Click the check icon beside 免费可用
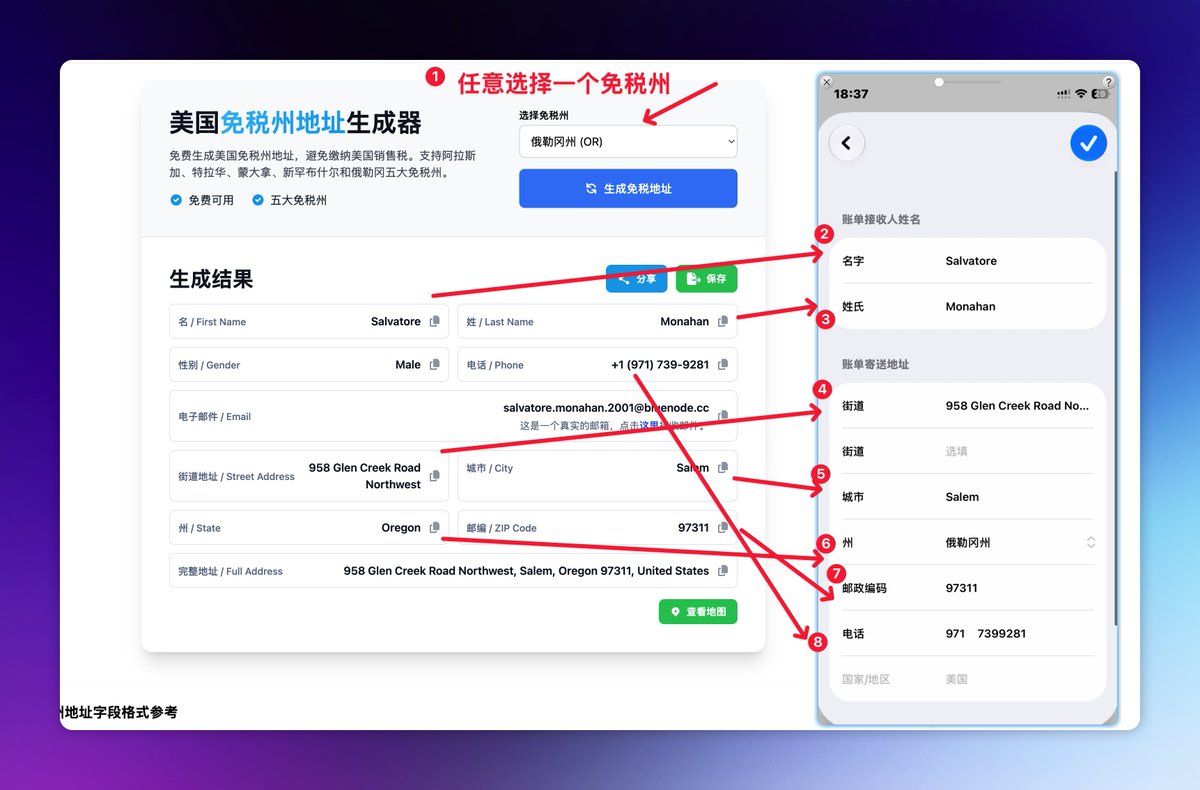Viewport: 1200px width, 790px height. click(x=176, y=200)
